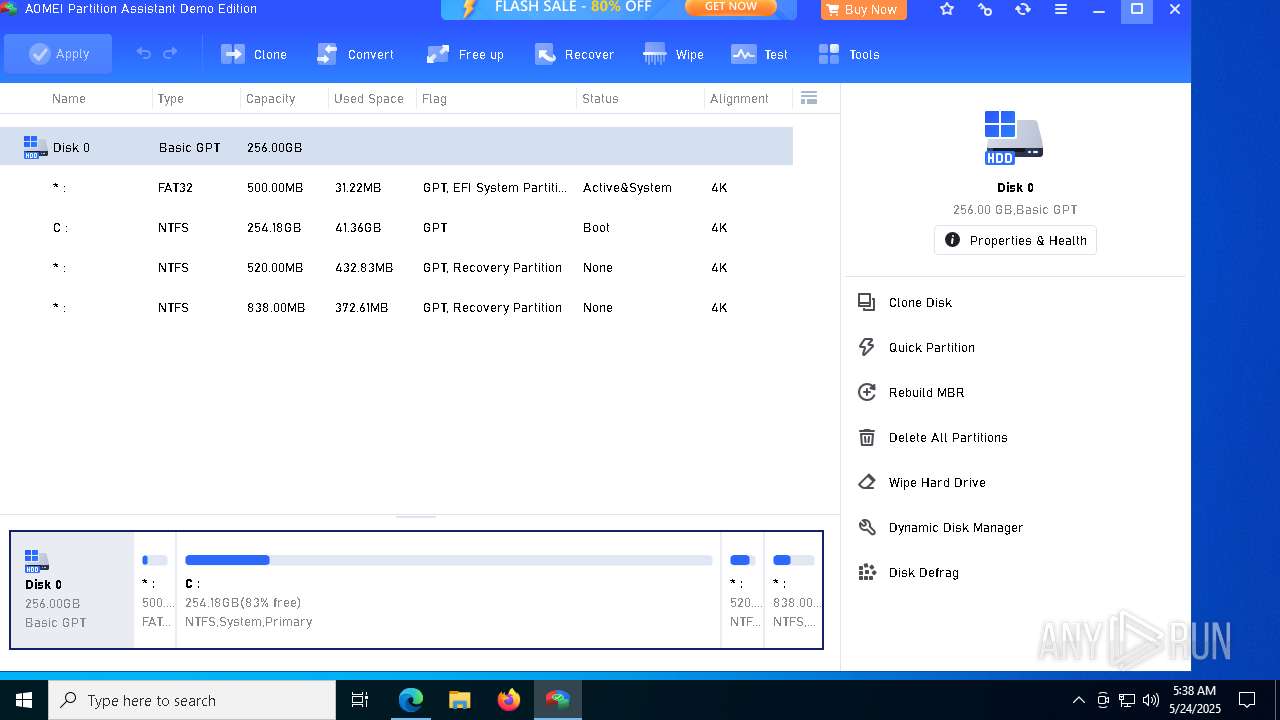Select Disk 0 block in disk map
The width and height of the screenshot is (1280, 720).
click(x=72, y=590)
